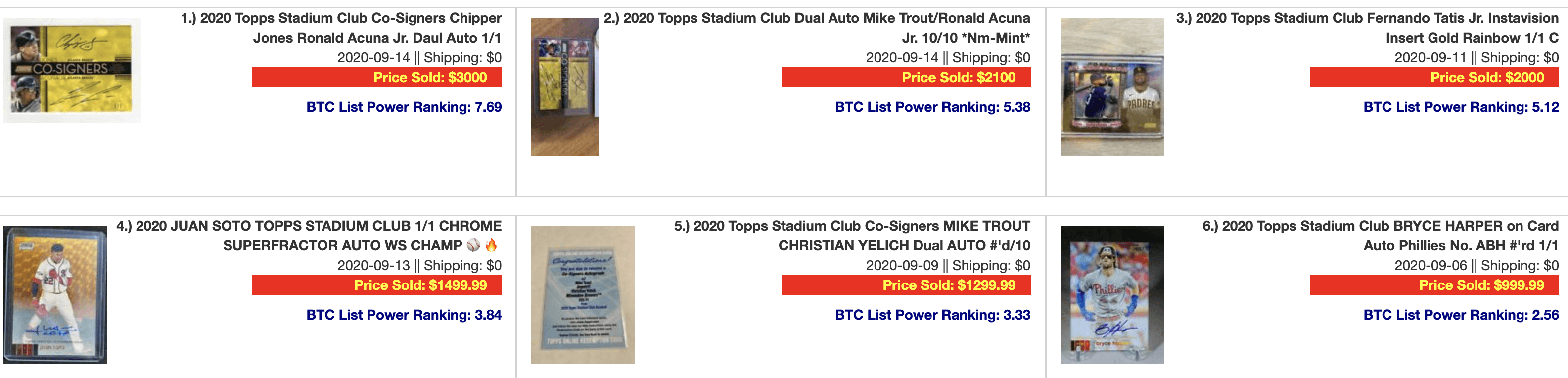1568x378 pixels.
Task: View the Fernando Tatis Jr. Instavision card photo
Action: 1111,87
